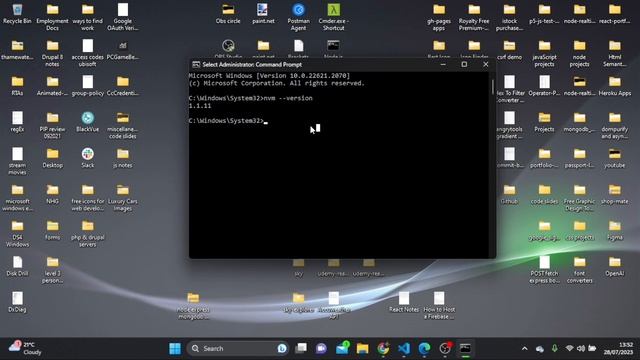This screenshot has width=640, height=360.
Task: Open the DS4 Windows folder
Action: coord(17,233)
